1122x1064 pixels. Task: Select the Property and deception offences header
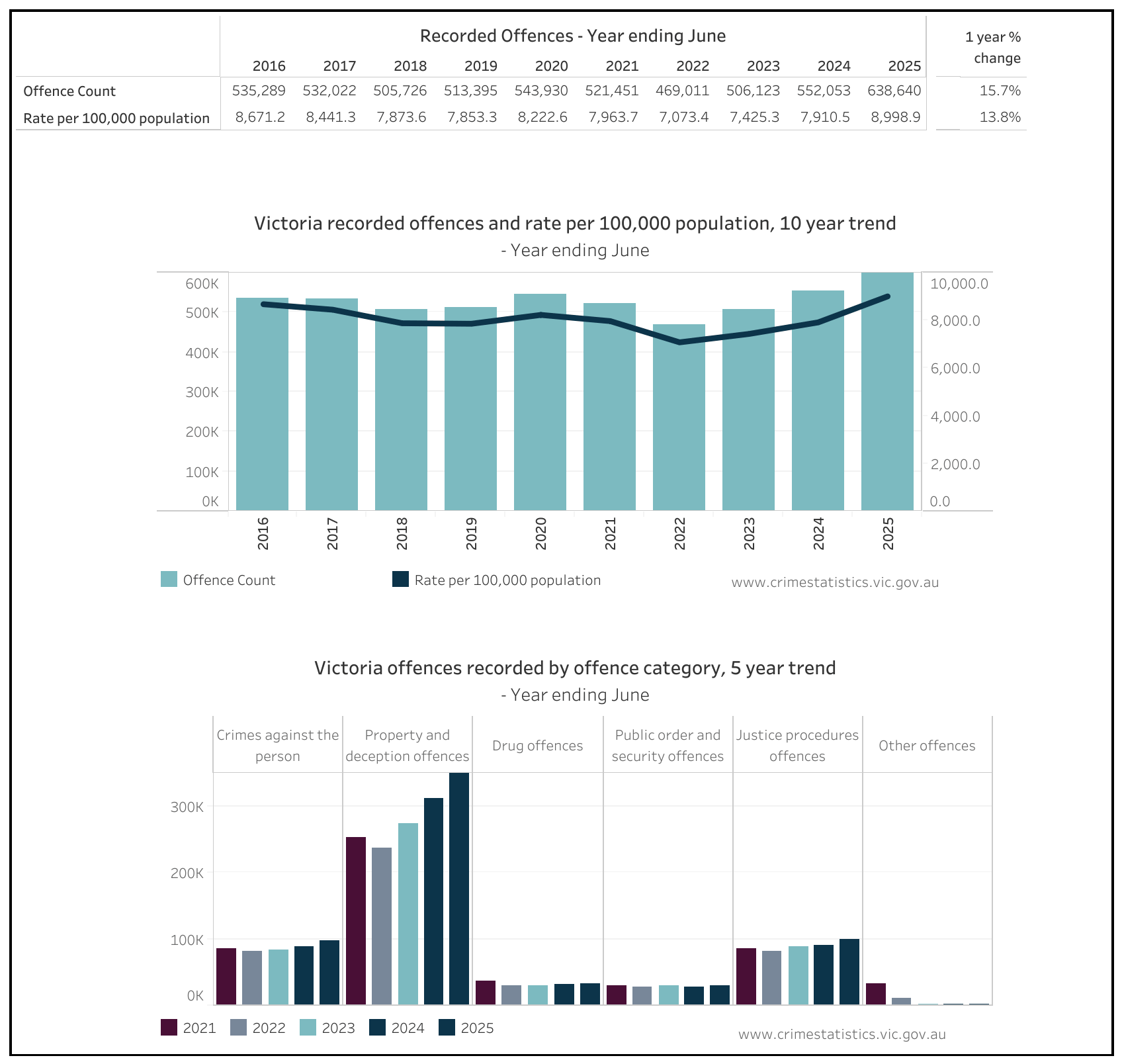click(407, 746)
